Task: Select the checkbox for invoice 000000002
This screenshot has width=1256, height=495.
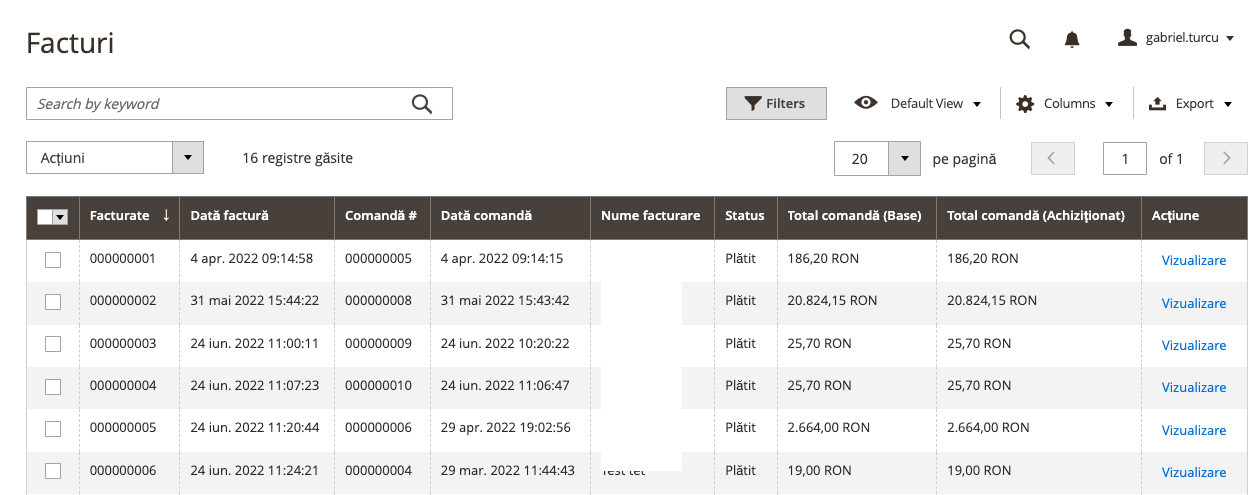Action: [x=53, y=302]
